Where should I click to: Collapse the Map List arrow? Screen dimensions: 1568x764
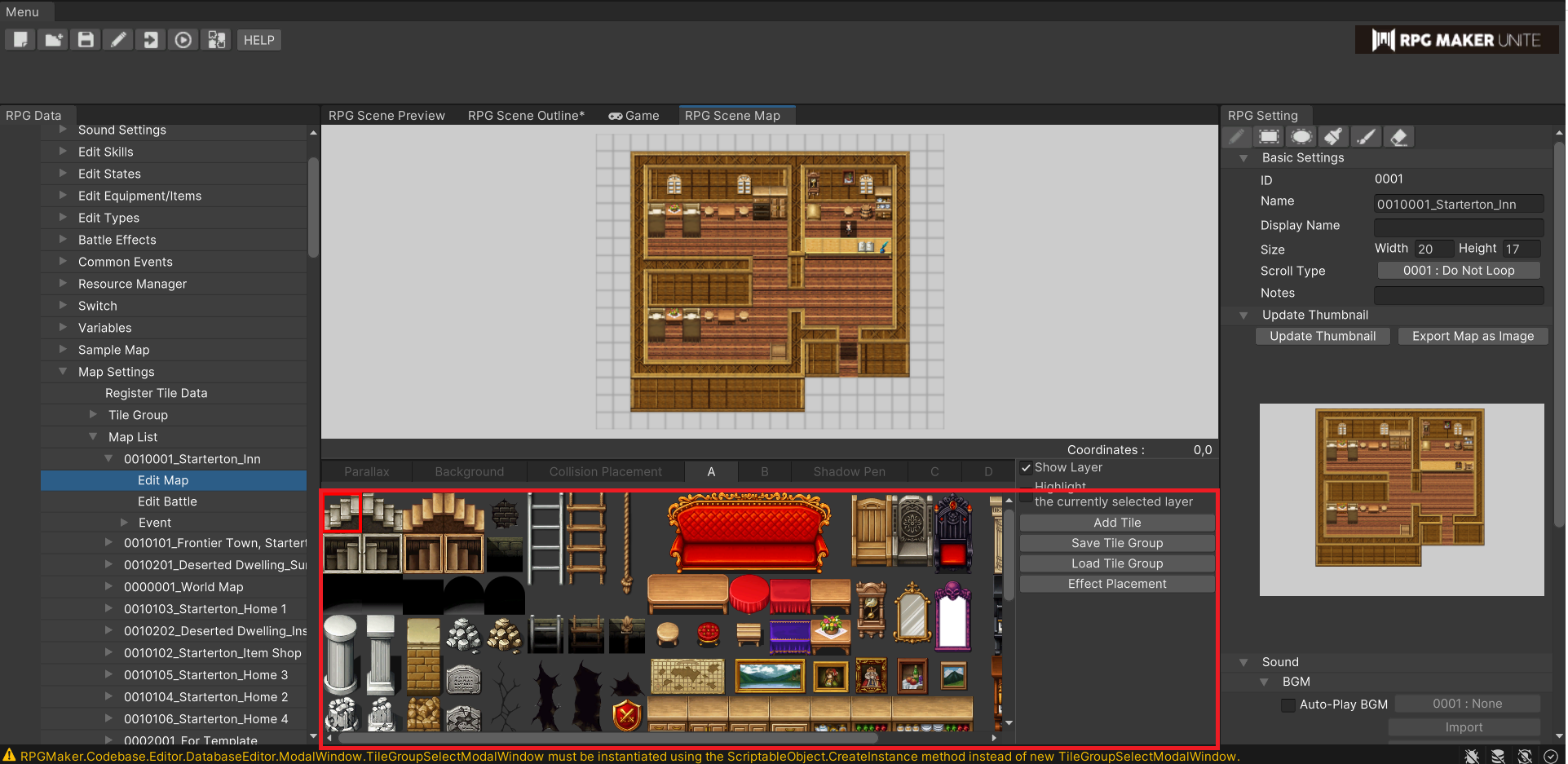click(93, 437)
